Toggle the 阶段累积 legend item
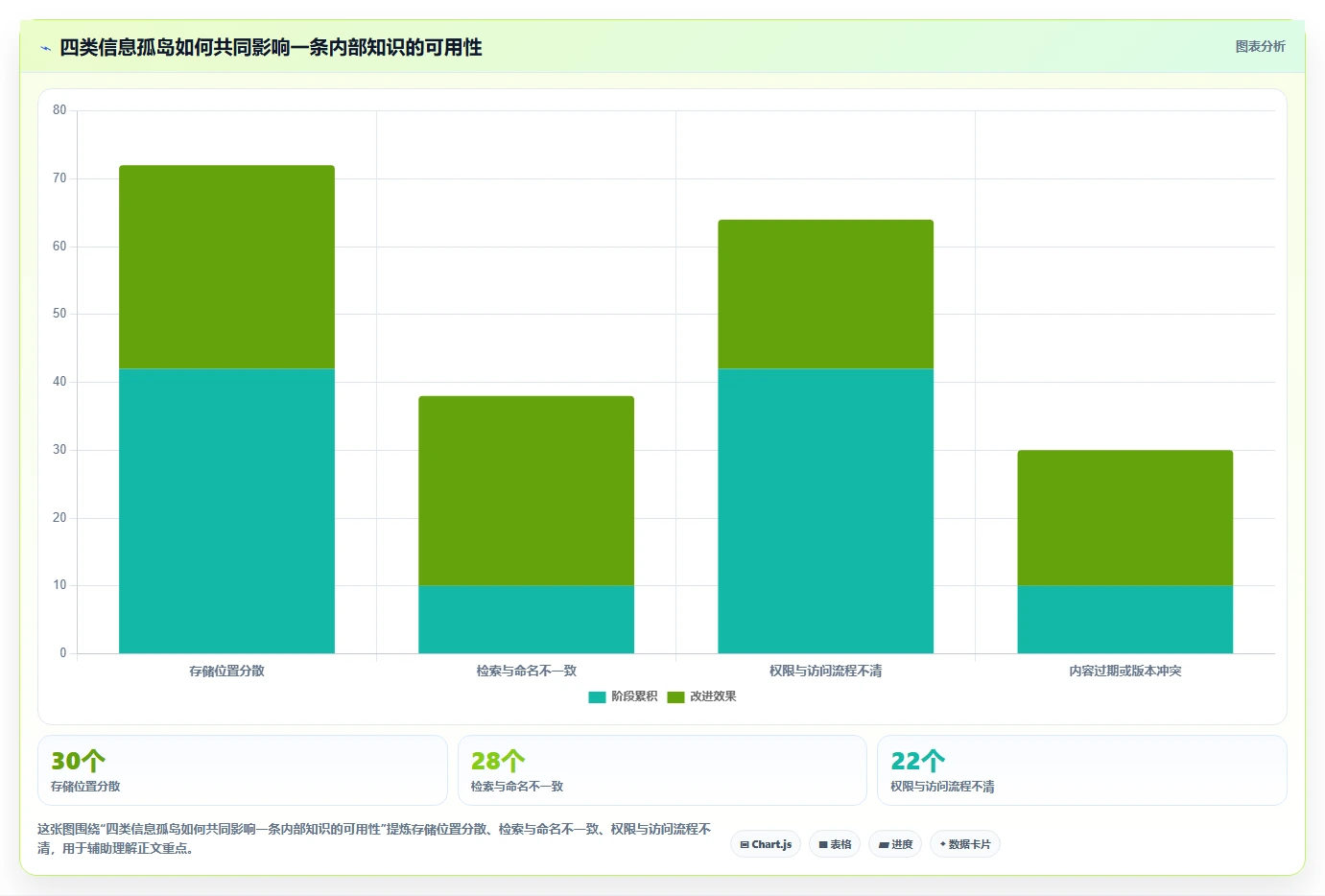1325x896 pixels. 623,696
